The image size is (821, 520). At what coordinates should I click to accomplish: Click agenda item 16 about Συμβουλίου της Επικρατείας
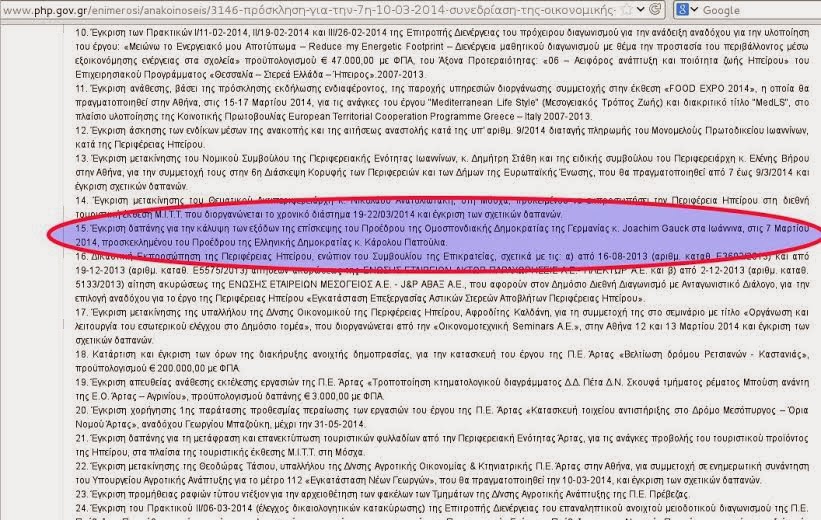point(442,278)
